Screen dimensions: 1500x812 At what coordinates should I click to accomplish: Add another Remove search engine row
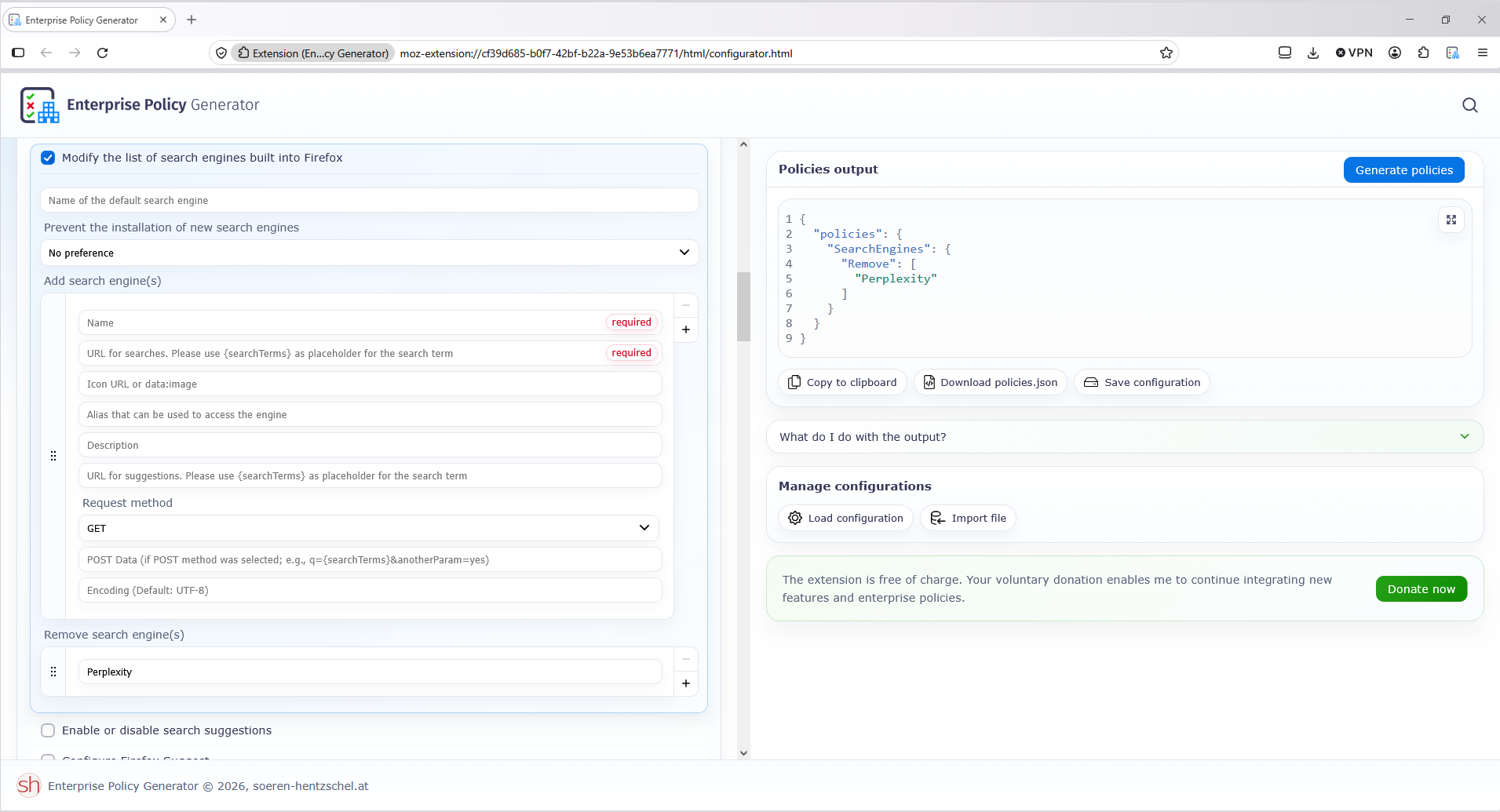pos(686,683)
